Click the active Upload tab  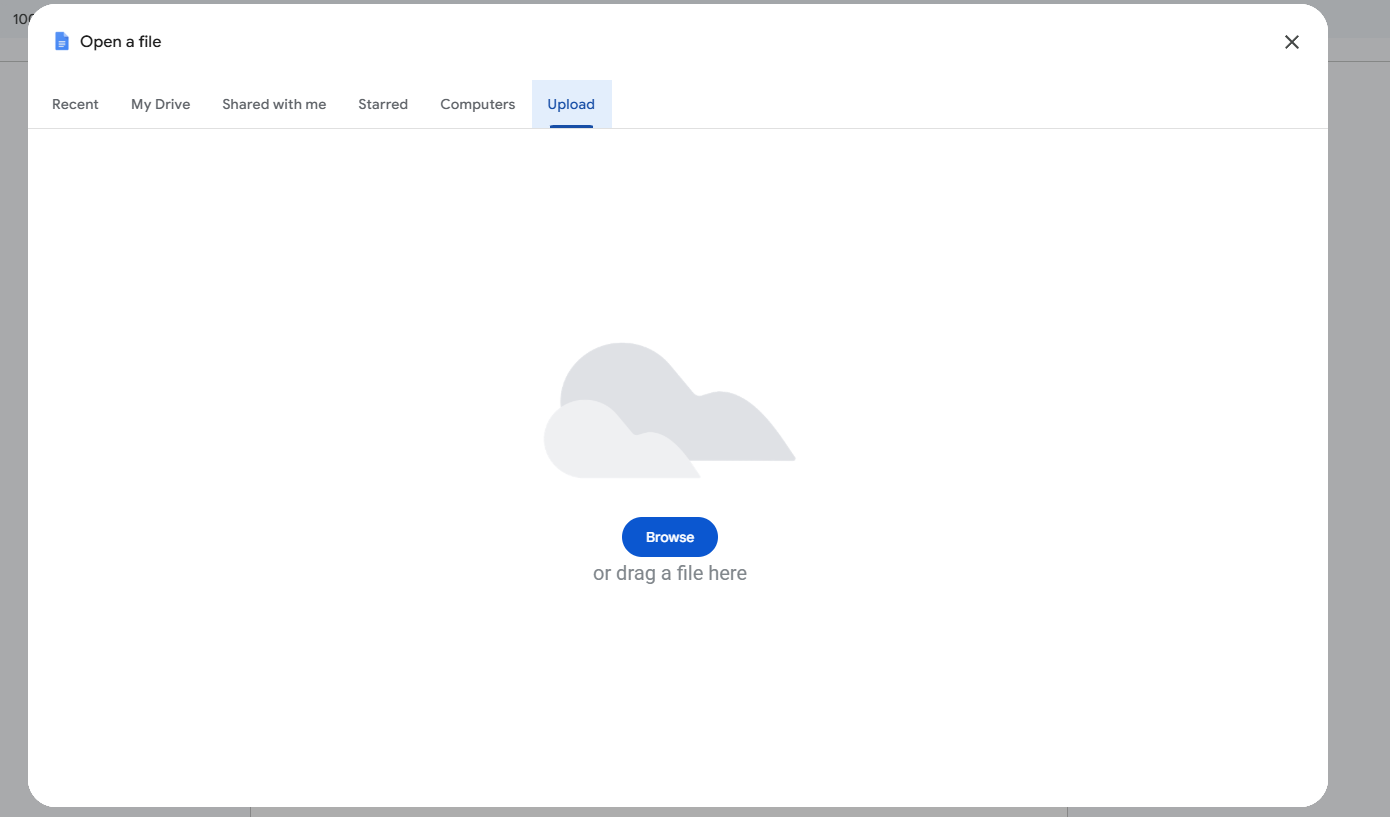(x=571, y=104)
